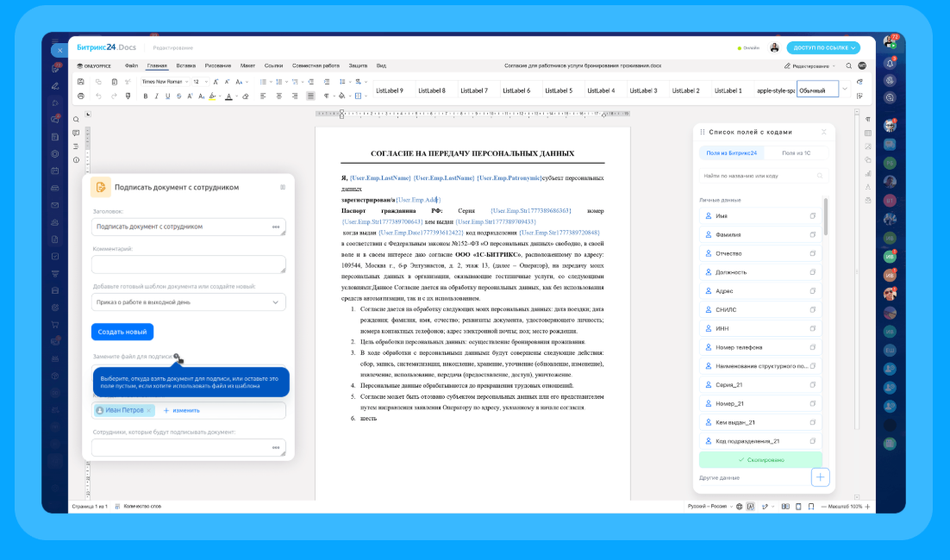The width and height of the screenshot is (950, 560).
Task: Print the document using the printer icon
Action: (x=81, y=96)
